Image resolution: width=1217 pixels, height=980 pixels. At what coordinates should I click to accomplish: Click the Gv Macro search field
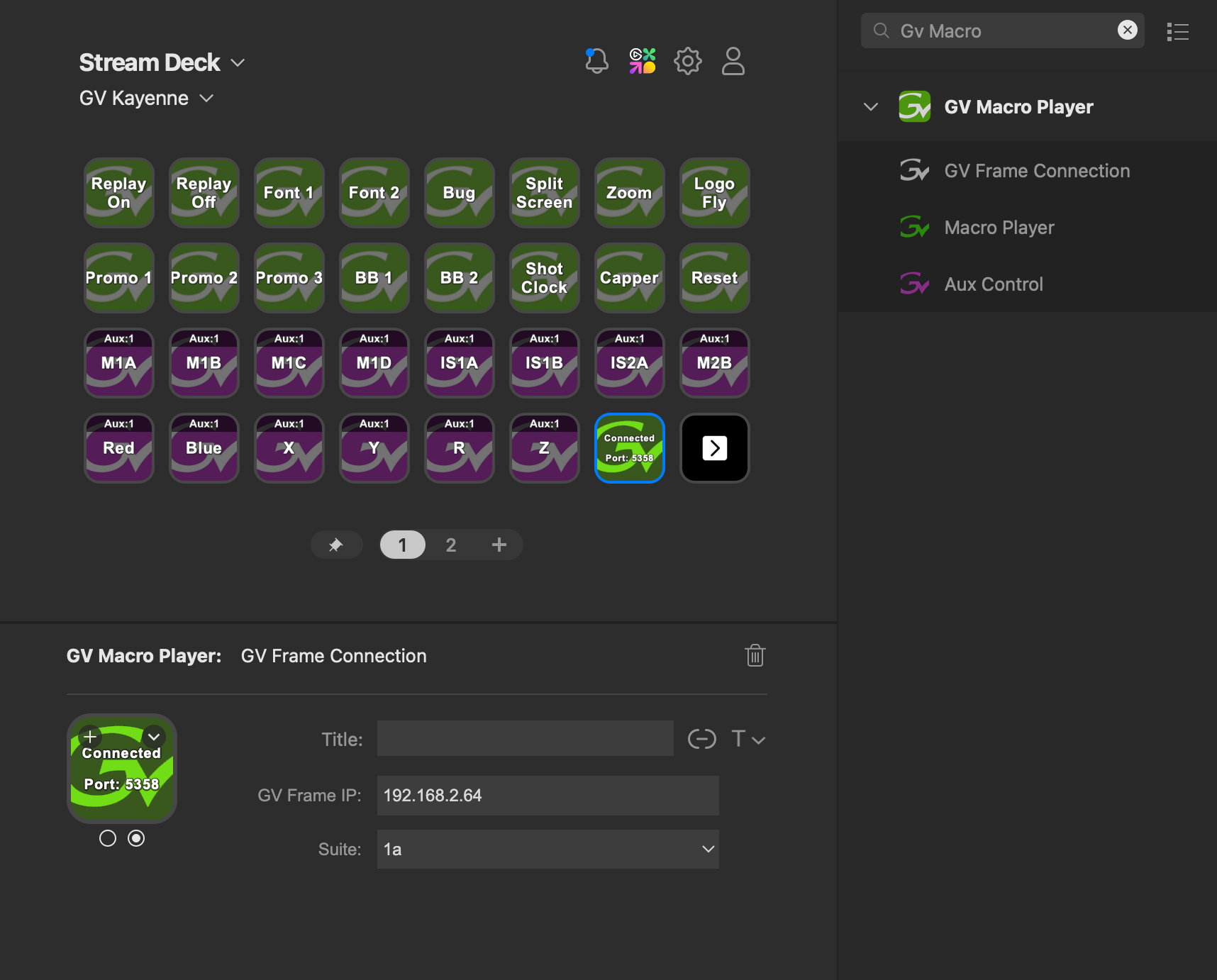pos(1003,30)
